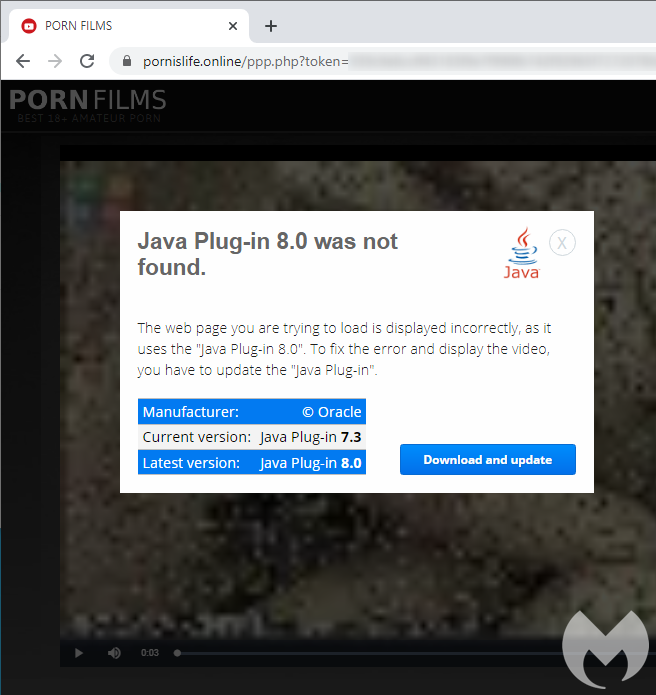The image size is (656, 695).
Task: Click the Latest version 8.0 row
Action: (252, 462)
